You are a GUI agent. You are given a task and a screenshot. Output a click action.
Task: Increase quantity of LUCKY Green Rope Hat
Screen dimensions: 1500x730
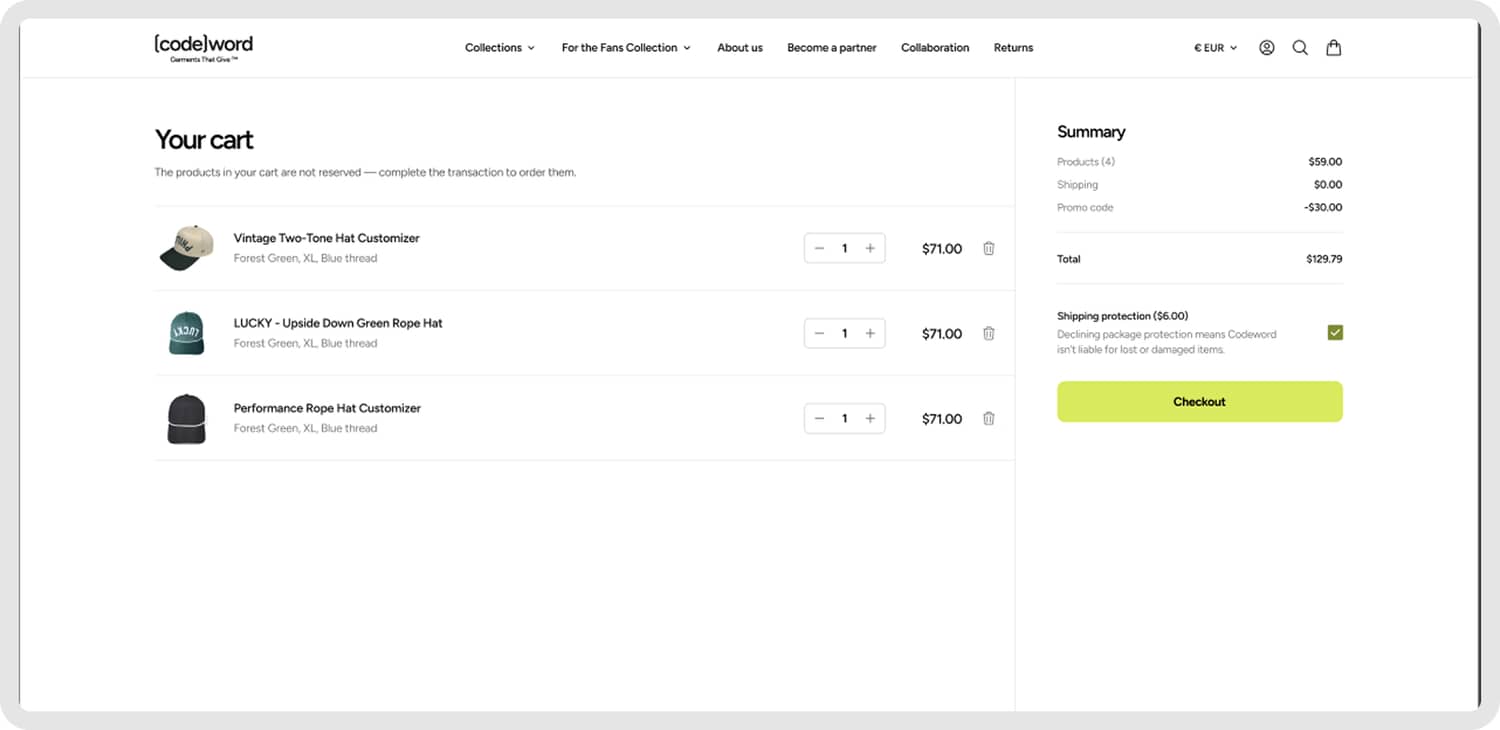(870, 334)
